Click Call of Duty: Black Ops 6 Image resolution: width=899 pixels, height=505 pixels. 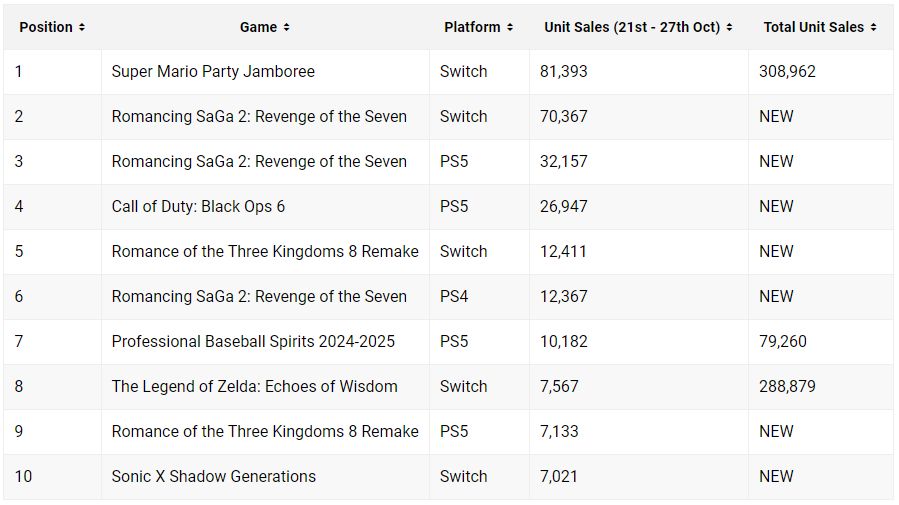[198, 207]
